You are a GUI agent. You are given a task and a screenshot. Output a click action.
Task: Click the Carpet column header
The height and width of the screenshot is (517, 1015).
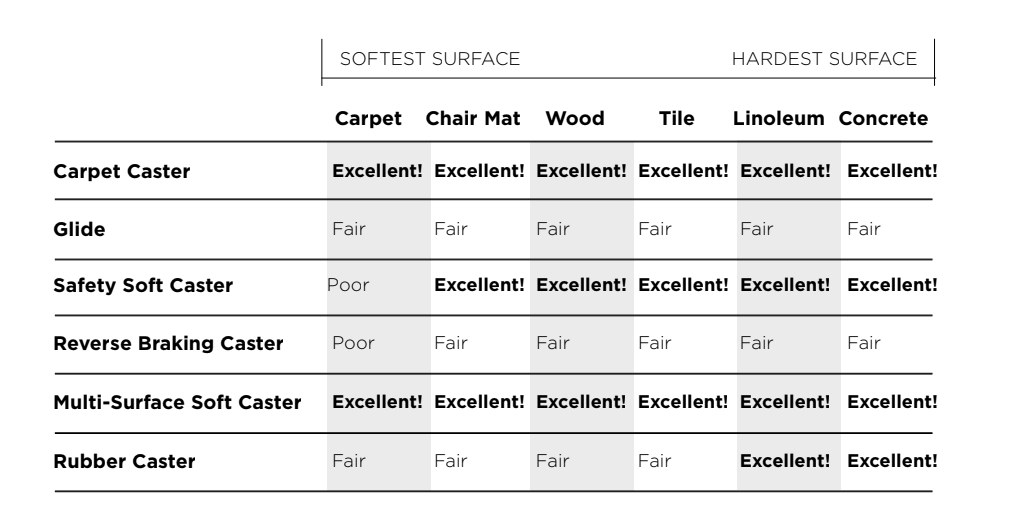(368, 119)
